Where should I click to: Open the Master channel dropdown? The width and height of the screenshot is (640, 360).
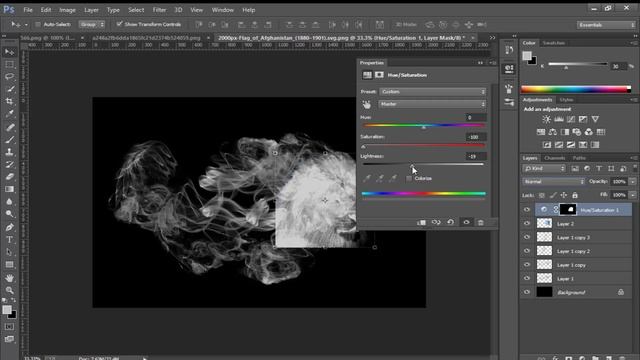click(433, 104)
